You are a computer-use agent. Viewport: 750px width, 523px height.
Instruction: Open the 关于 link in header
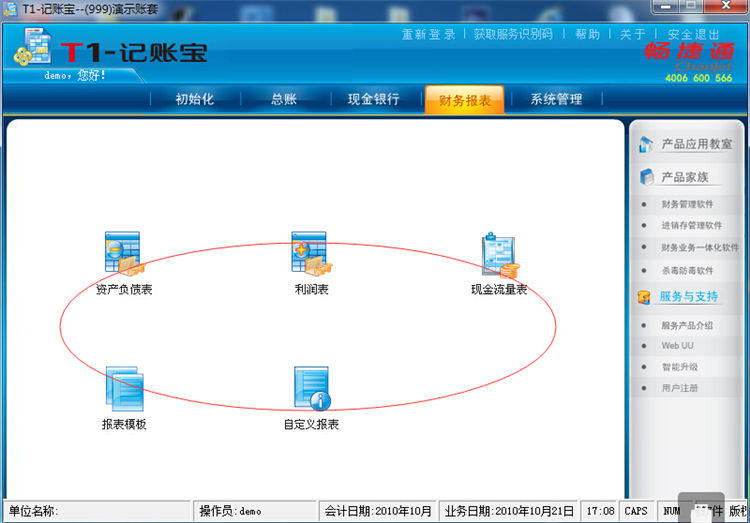632,34
